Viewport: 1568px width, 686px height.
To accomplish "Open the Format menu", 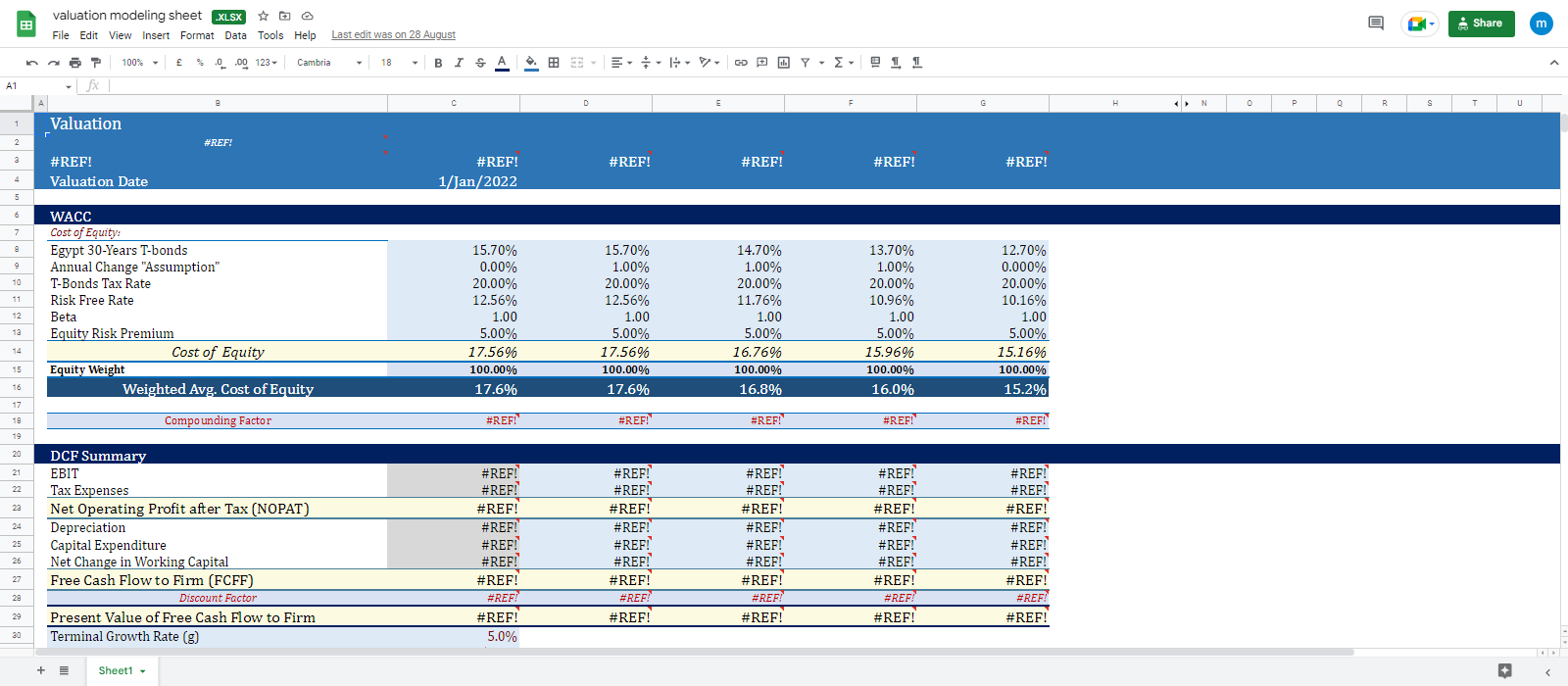I will pyautogui.click(x=197, y=35).
